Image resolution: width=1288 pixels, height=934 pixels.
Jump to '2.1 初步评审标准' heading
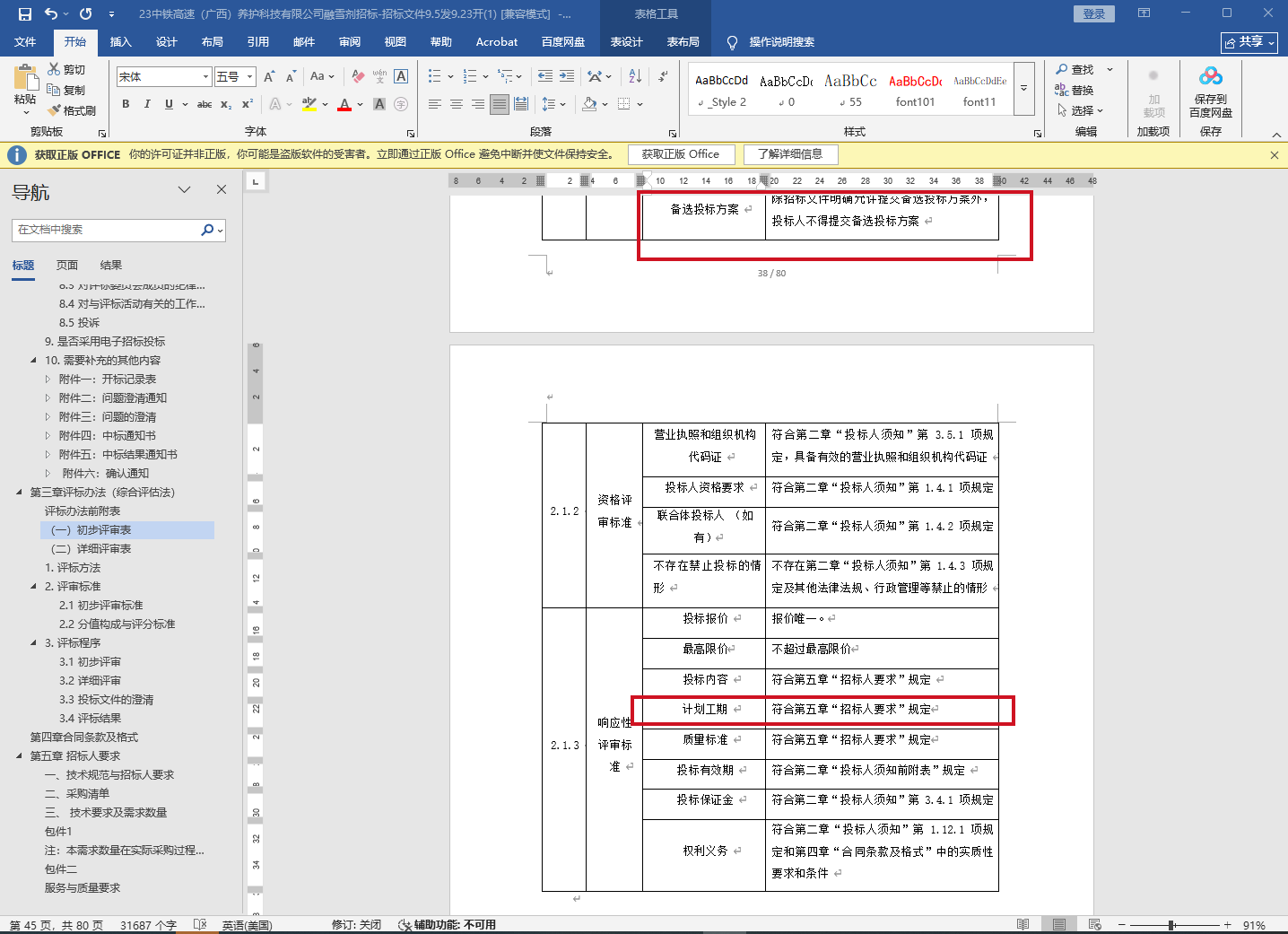pyautogui.click(x=101, y=606)
